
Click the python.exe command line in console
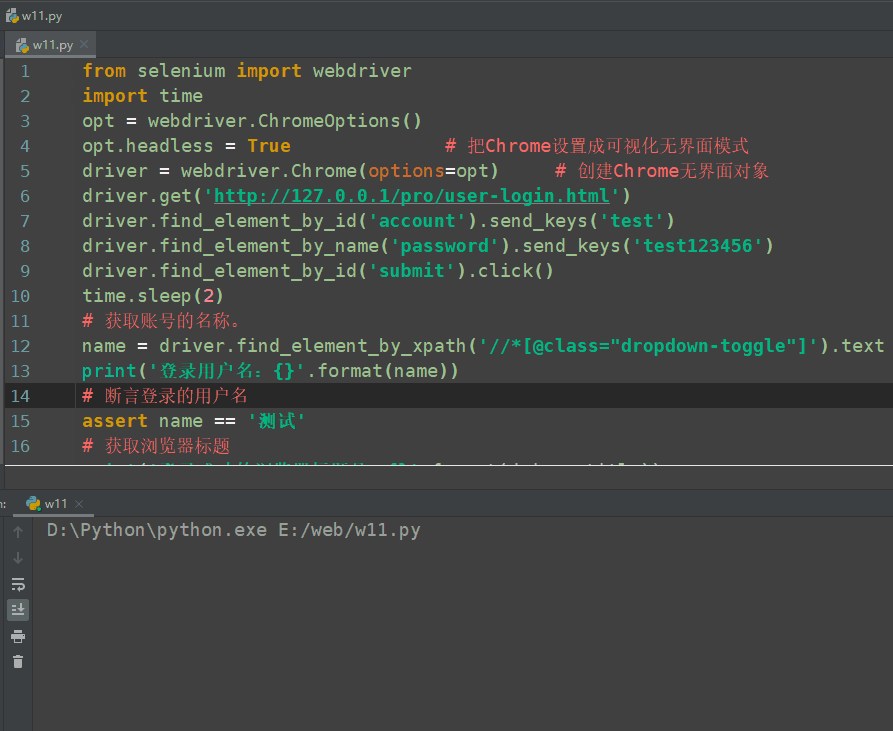[x=233, y=530]
